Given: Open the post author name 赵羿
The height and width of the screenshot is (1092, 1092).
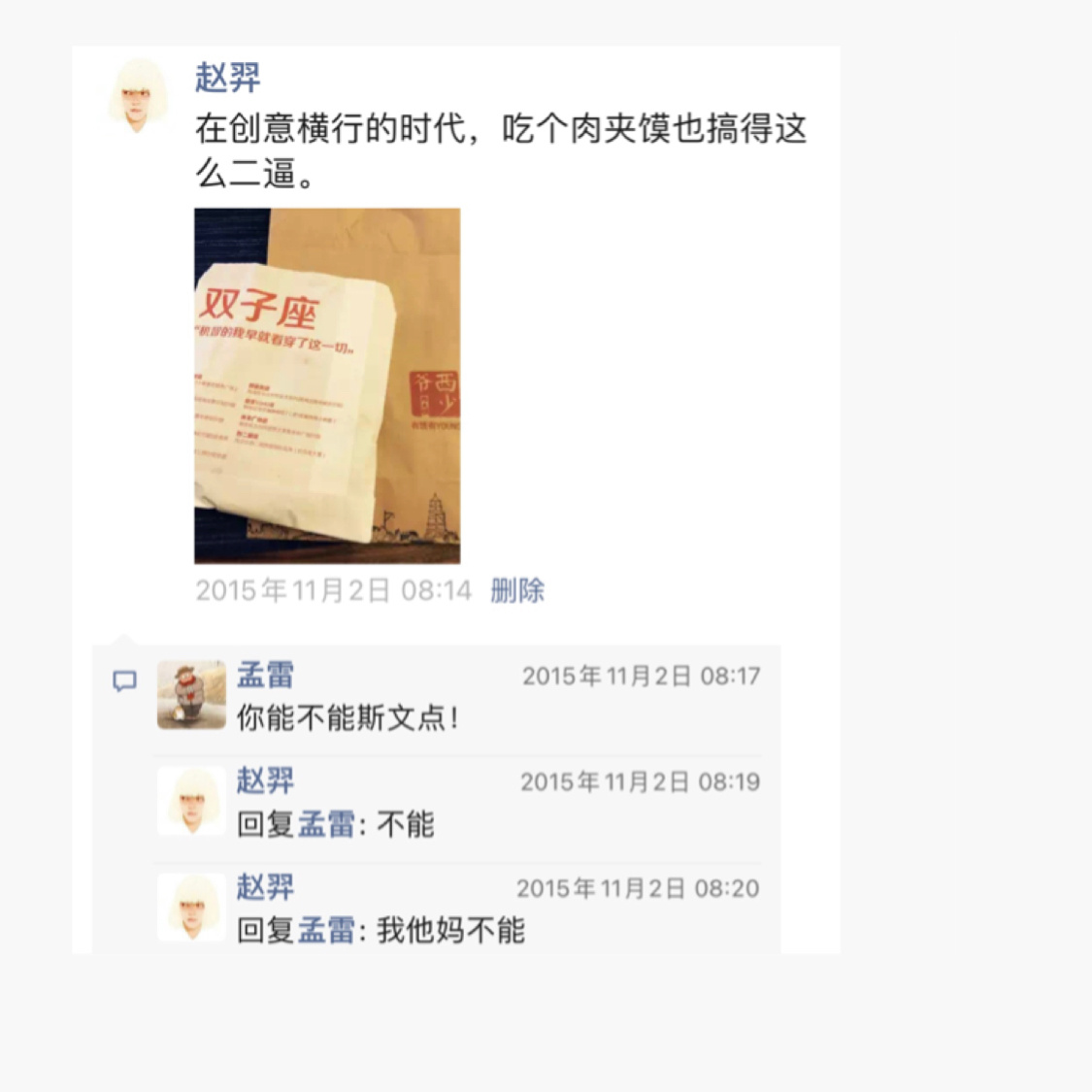Looking at the screenshot, I should click(228, 78).
